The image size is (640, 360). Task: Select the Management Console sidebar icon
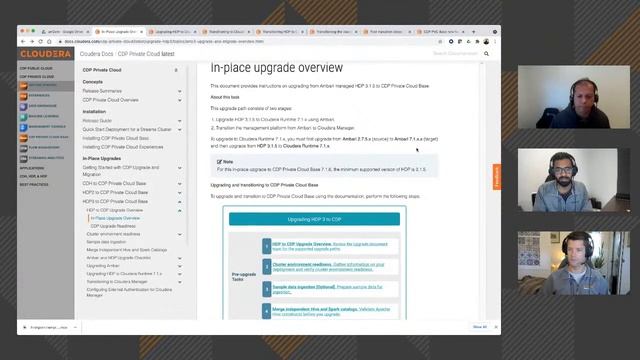(24, 127)
